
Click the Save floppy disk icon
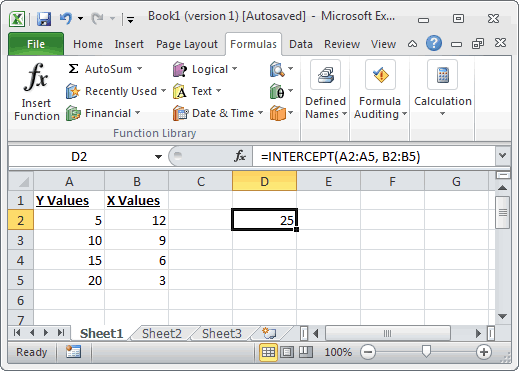pyautogui.click(x=44, y=19)
